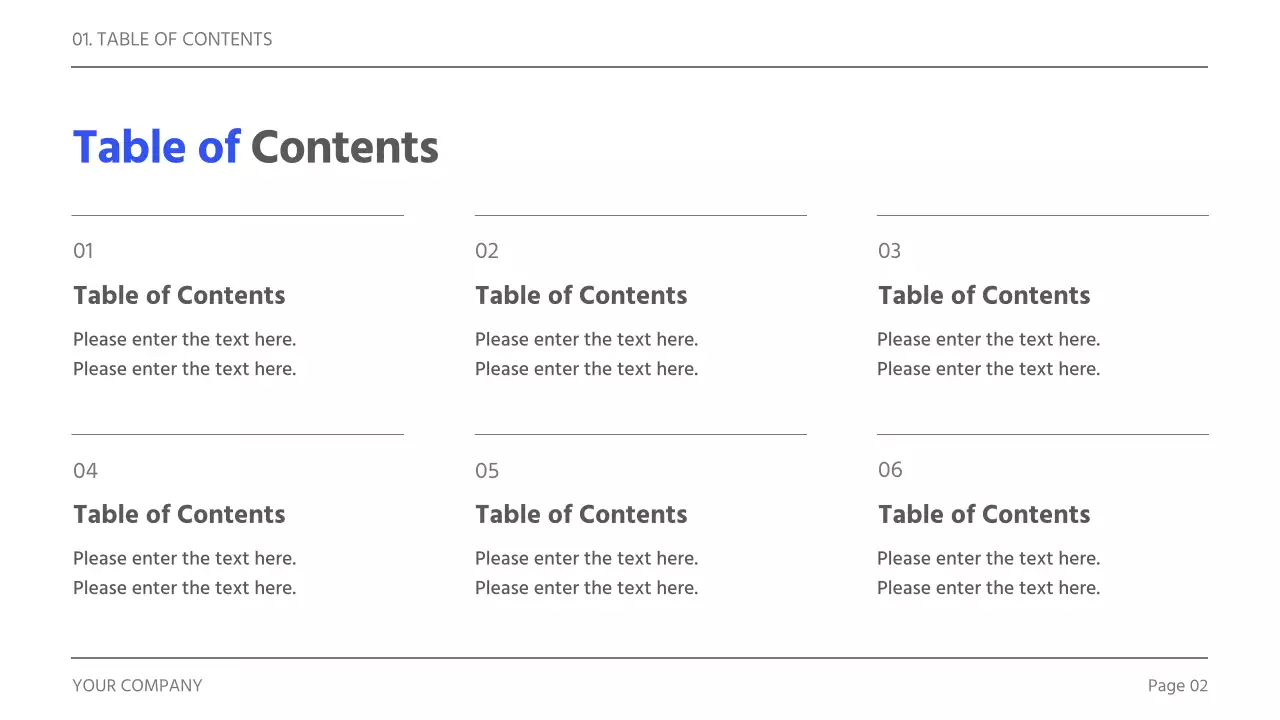Select the heading under section 05
The height and width of the screenshot is (720, 1280).
point(581,515)
